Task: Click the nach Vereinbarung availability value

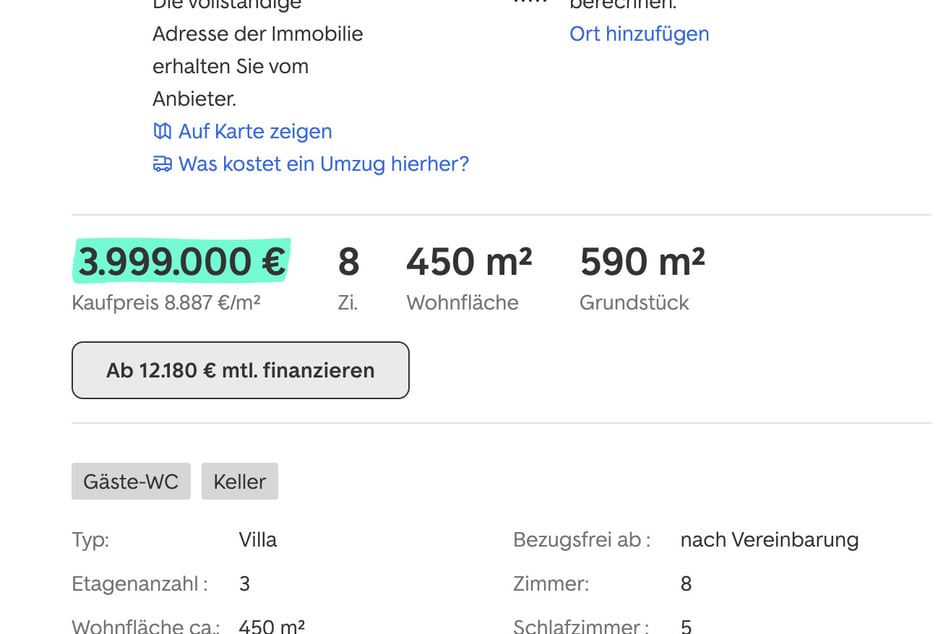Action: click(768, 540)
